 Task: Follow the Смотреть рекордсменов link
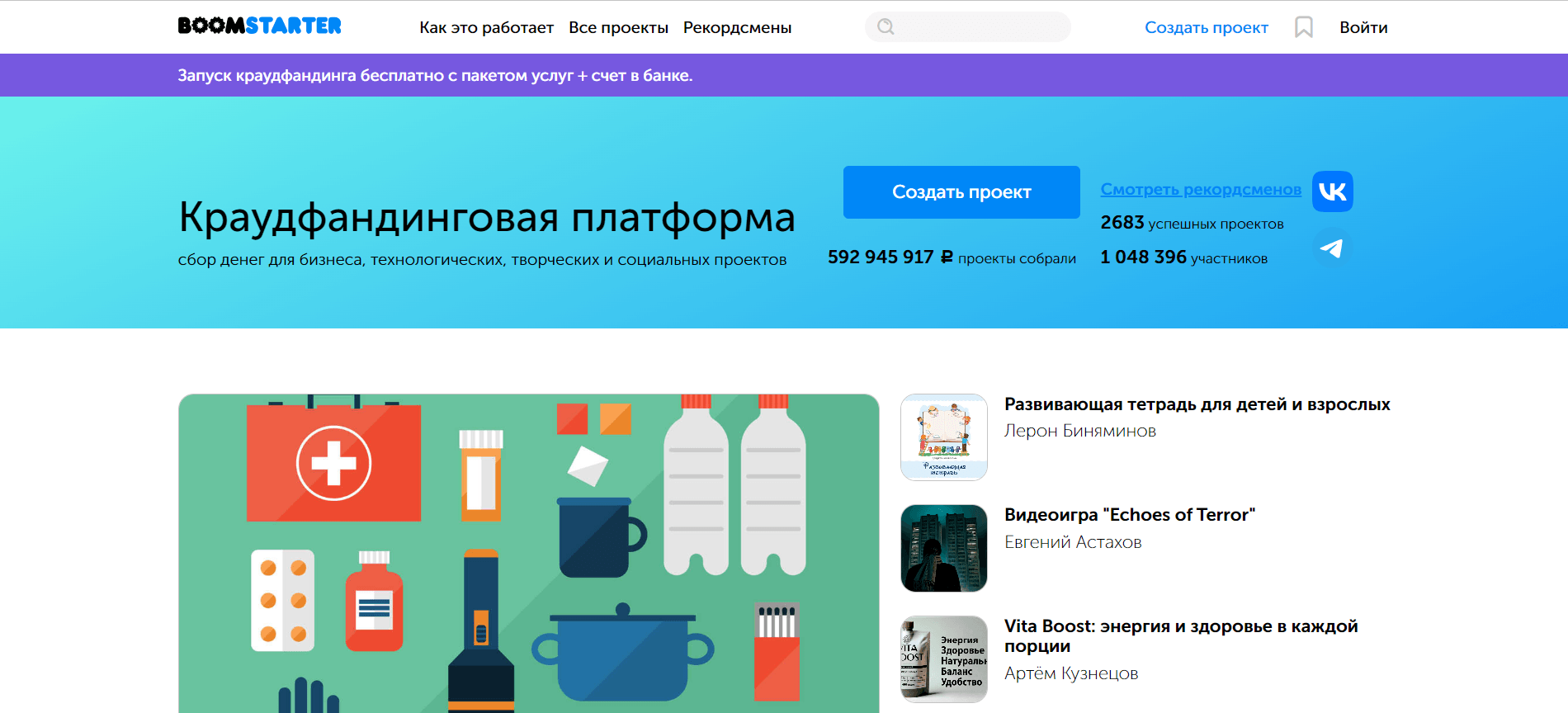(x=1201, y=189)
